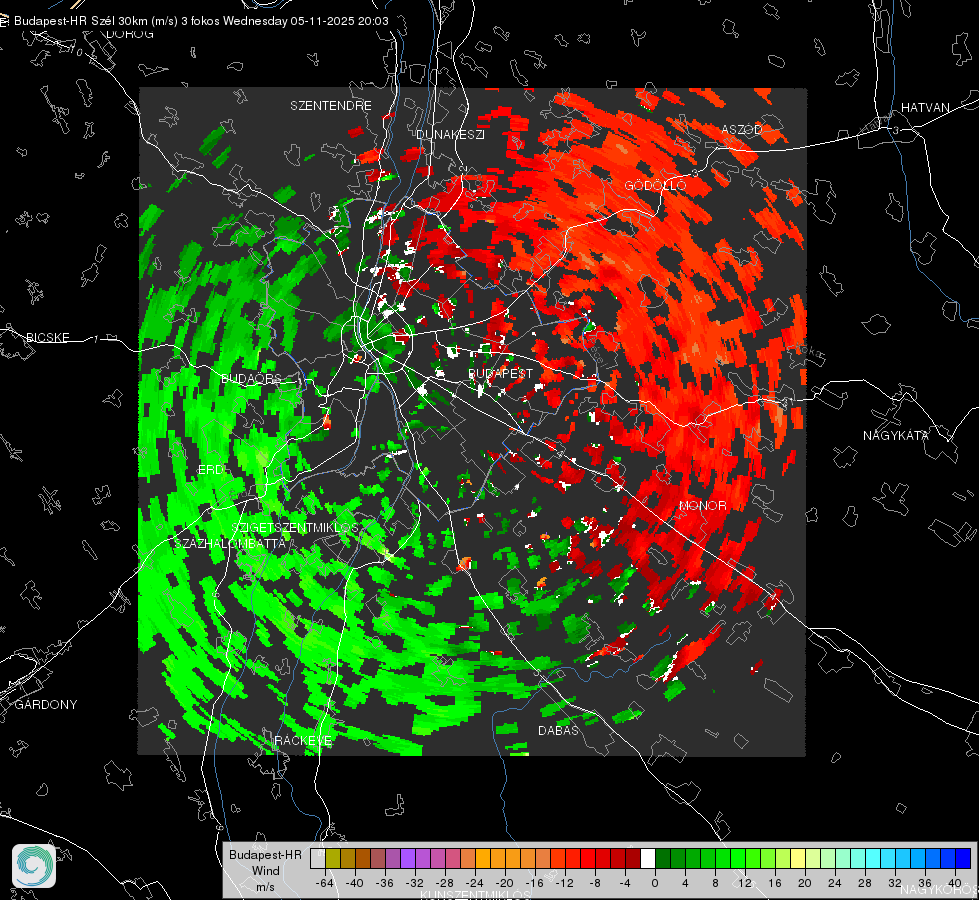The height and width of the screenshot is (900, 979).
Task: Click the SZIGETSZENTMIKLÓS town label
Action: pyautogui.click(x=295, y=527)
